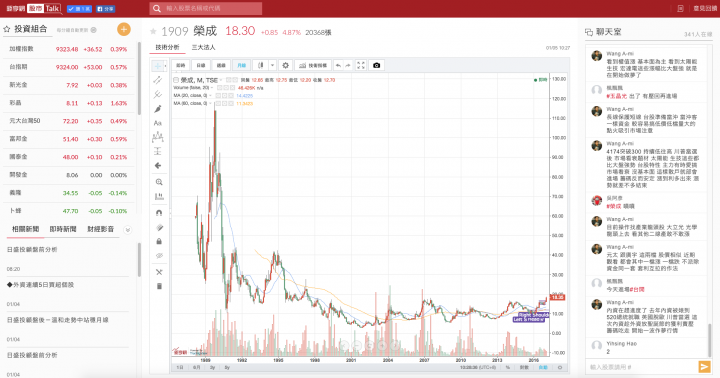Select the zoom in magnifier tool
The image size is (720, 378).
point(159,182)
